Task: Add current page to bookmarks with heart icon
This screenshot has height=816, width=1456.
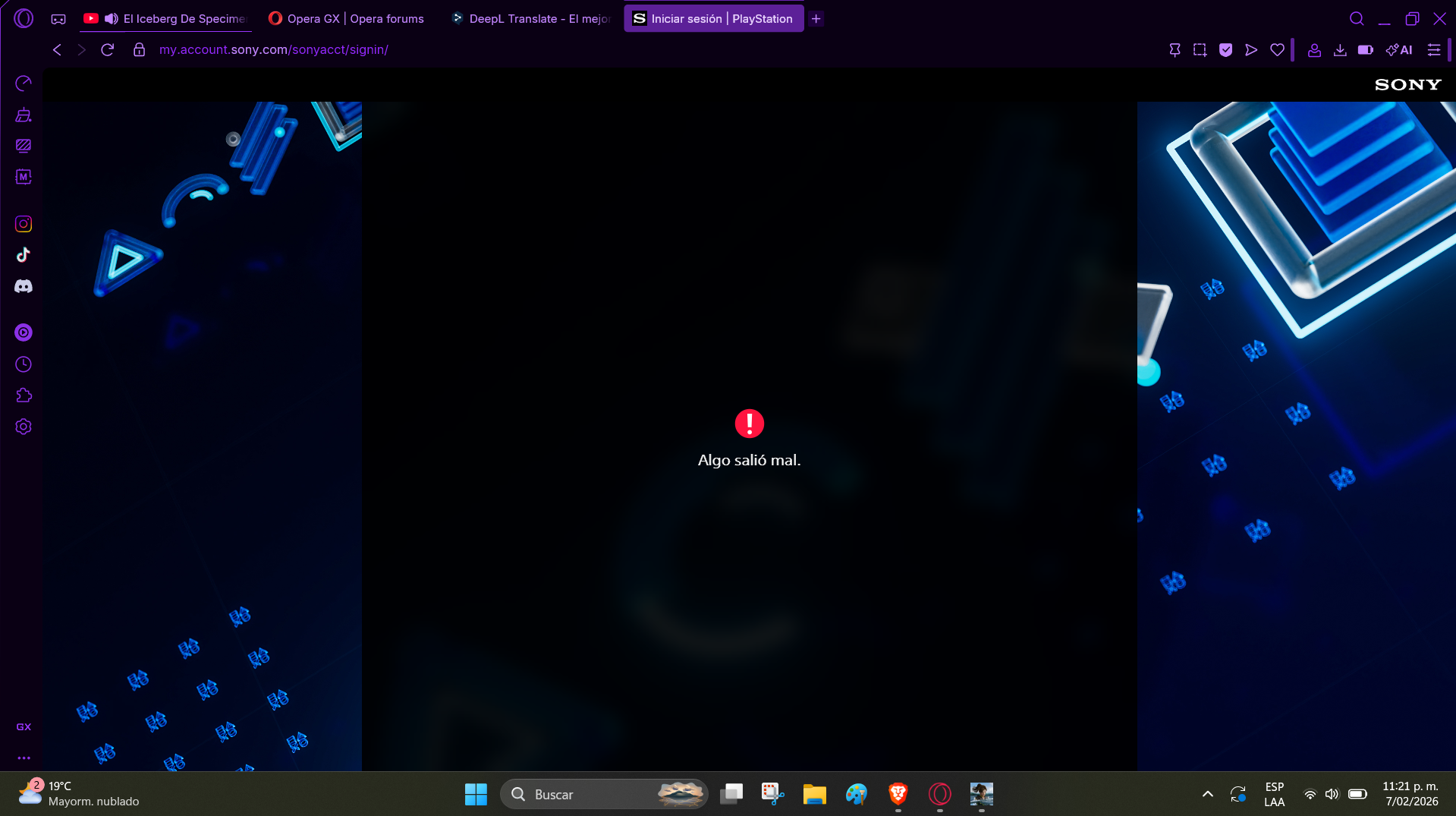Action: click(x=1277, y=49)
